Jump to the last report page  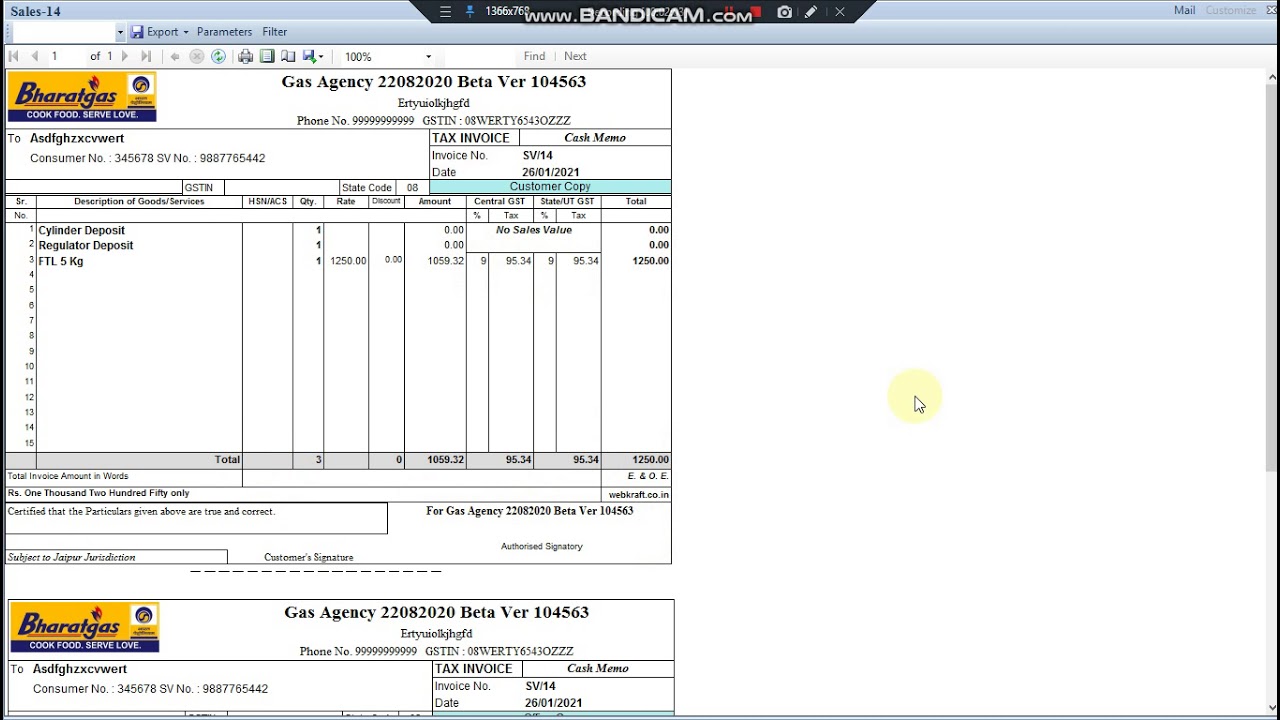(x=146, y=57)
